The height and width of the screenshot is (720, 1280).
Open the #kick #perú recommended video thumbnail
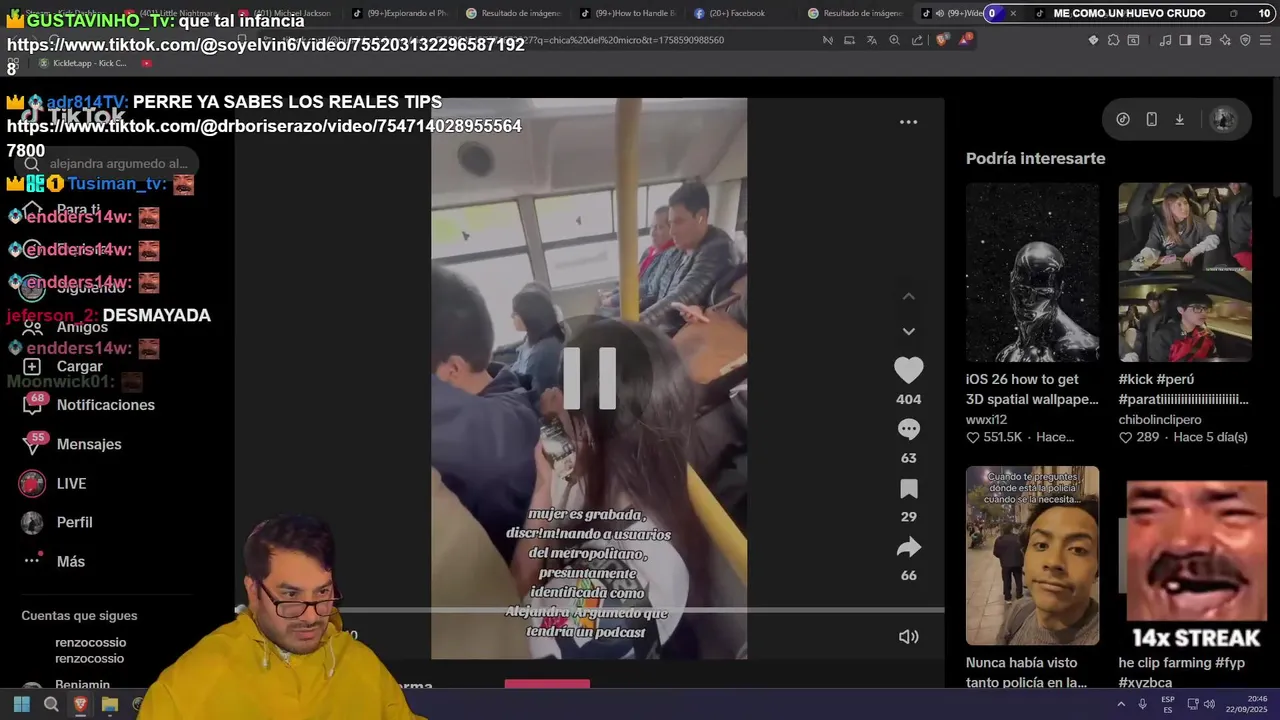[x=1184, y=272]
